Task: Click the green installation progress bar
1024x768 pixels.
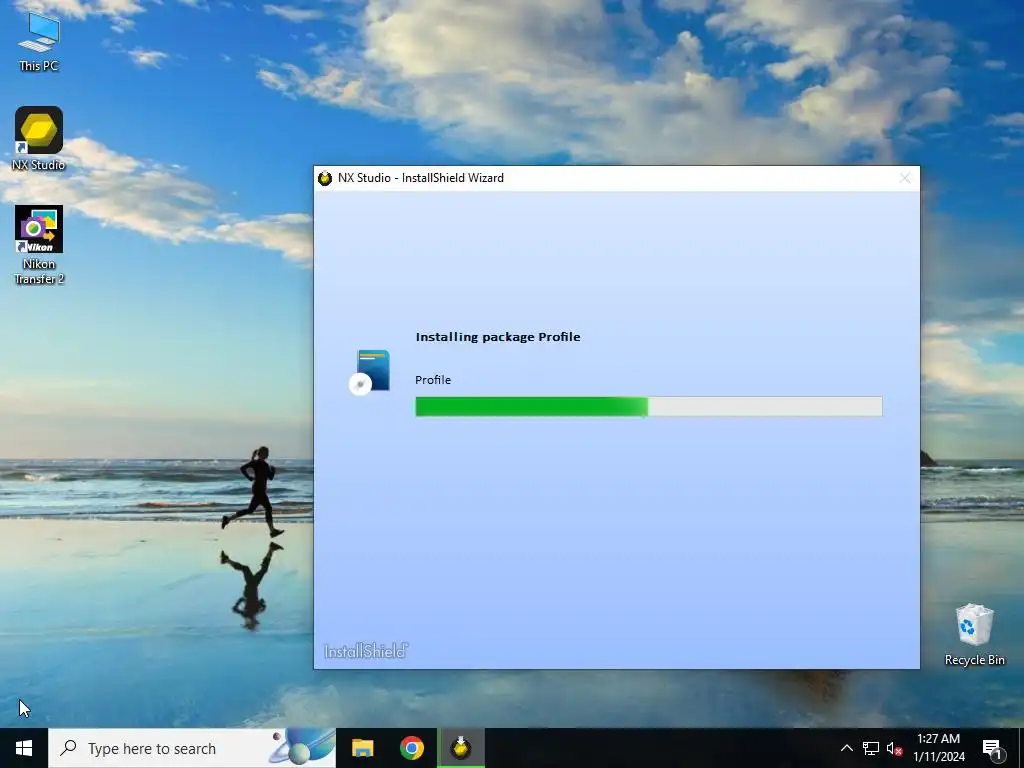Action: pos(648,406)
